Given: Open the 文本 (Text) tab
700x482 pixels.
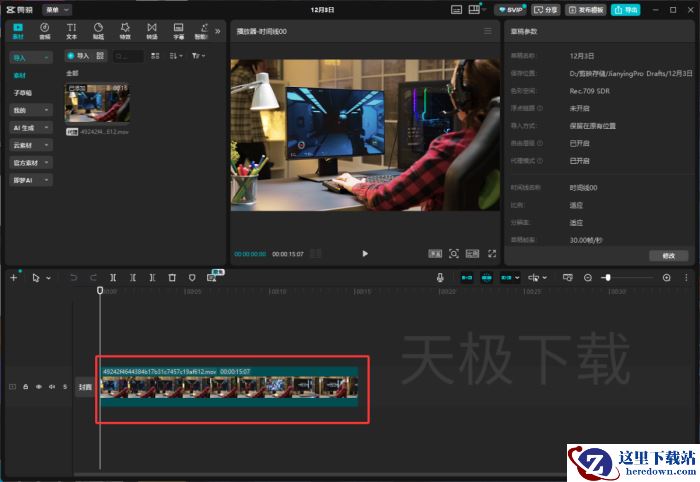Looking at the screenshot, I should click(71, 31).
